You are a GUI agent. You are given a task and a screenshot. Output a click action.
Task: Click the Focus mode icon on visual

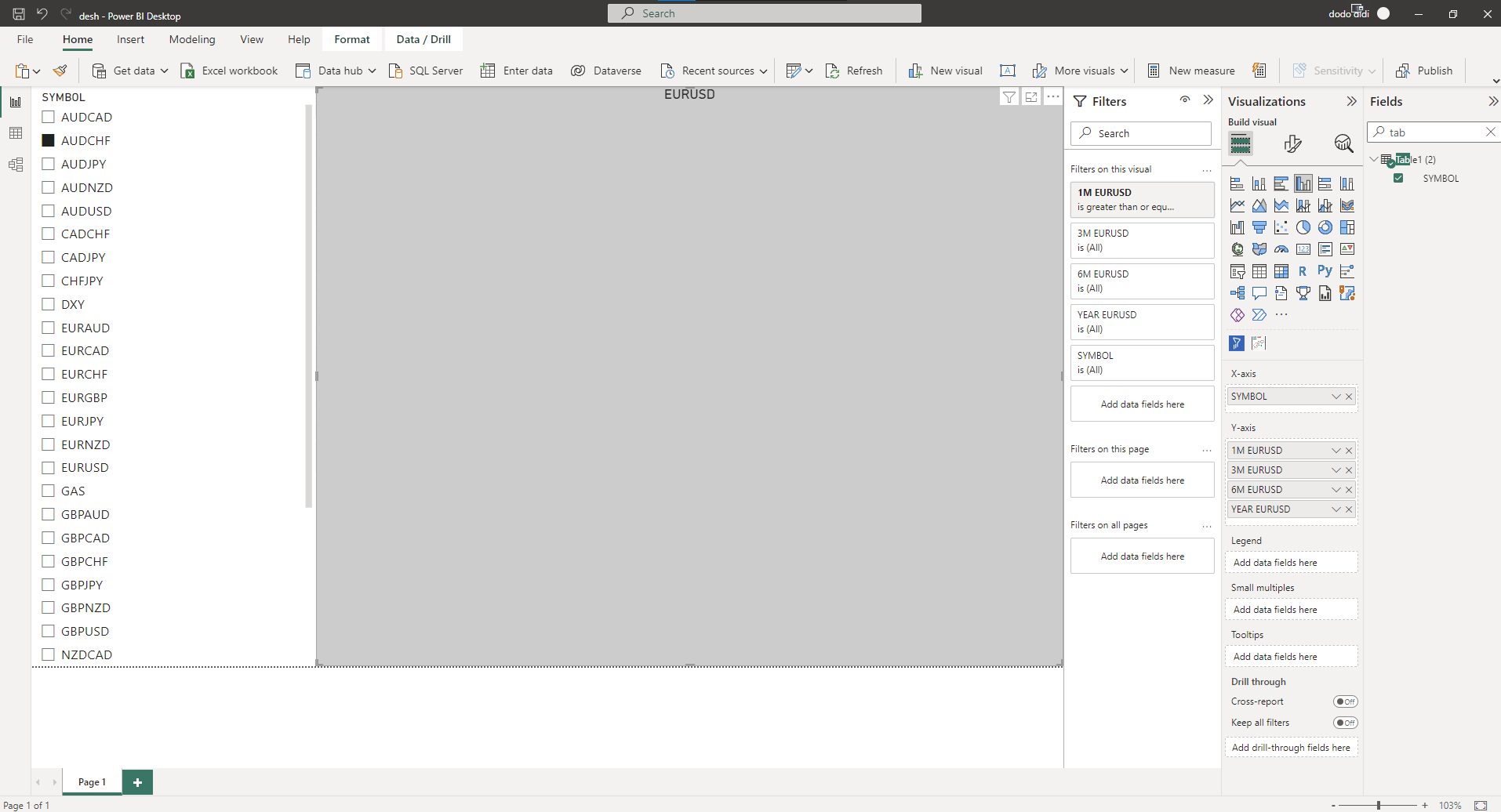(1031, 97)
